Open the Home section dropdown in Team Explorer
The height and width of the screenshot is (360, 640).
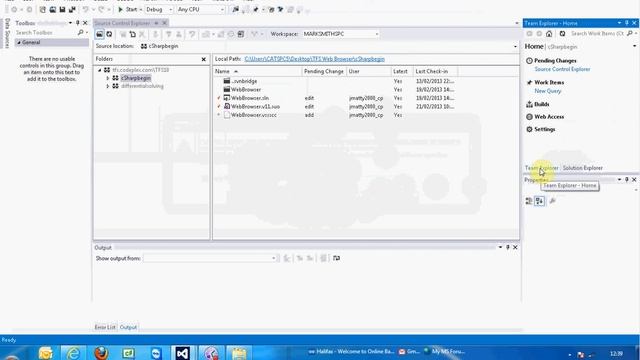pos(634,47)
